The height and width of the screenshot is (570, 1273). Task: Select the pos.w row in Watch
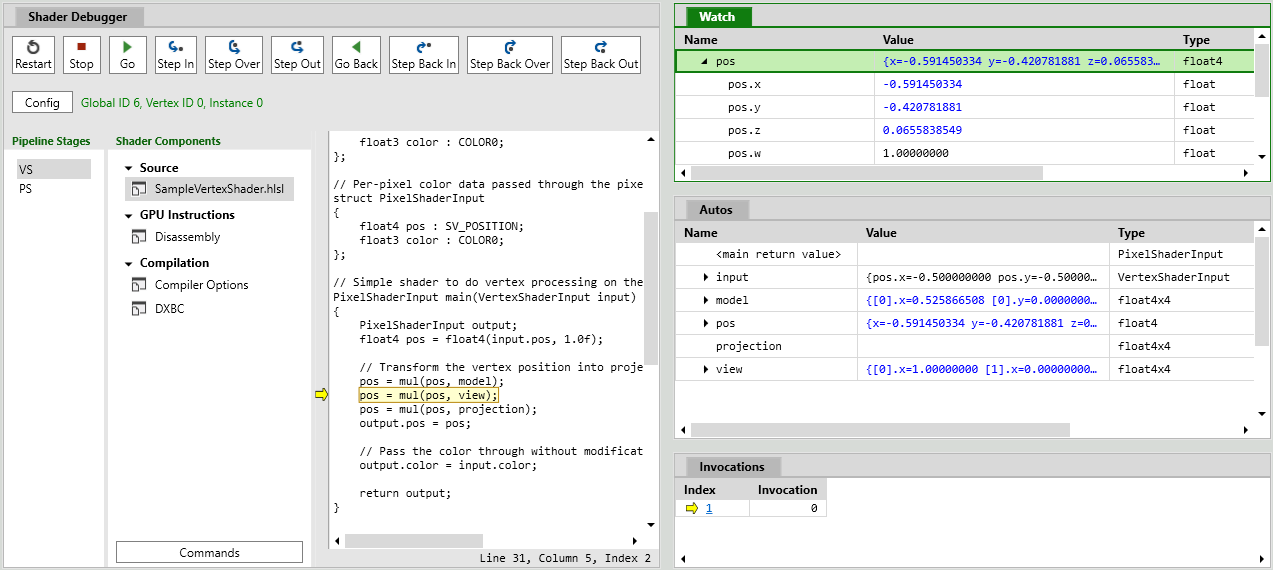click(x=964, y=153)
